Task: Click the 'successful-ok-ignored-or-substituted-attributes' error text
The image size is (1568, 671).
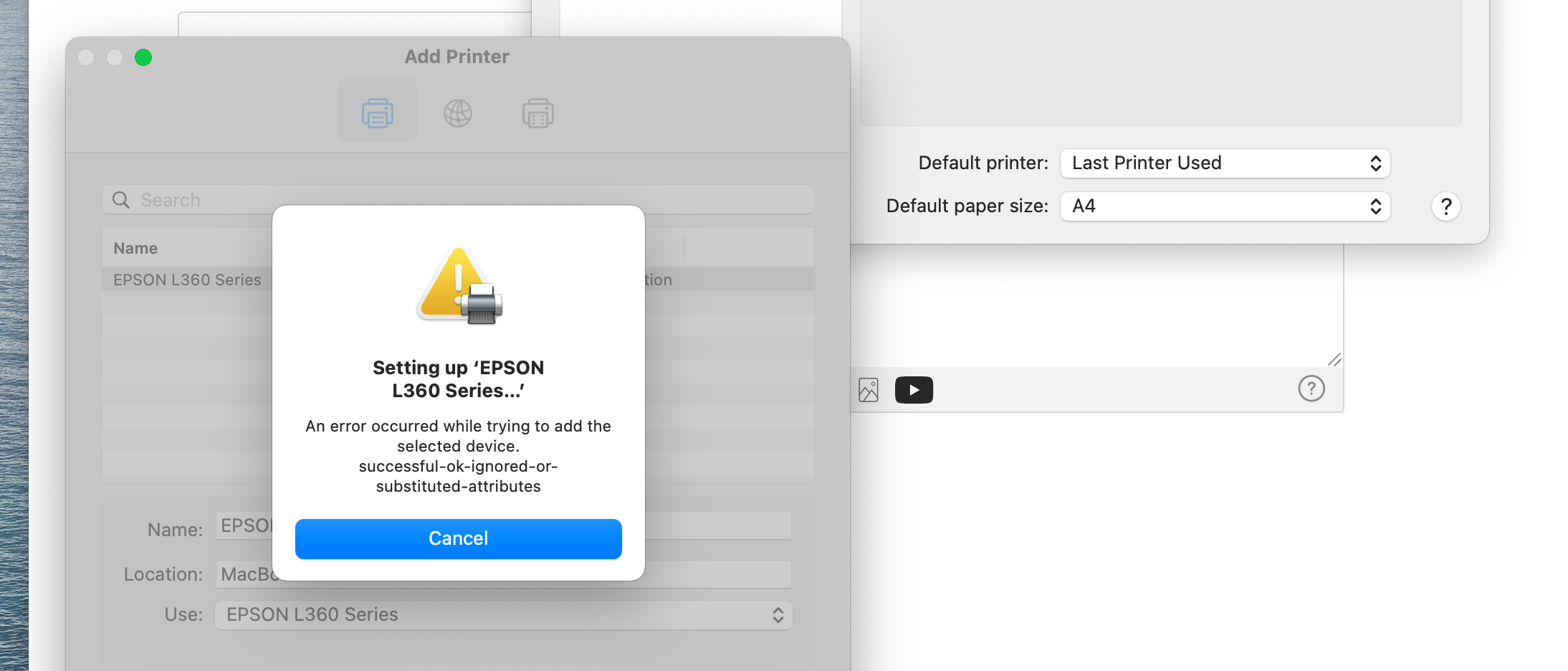Action: 459,476
